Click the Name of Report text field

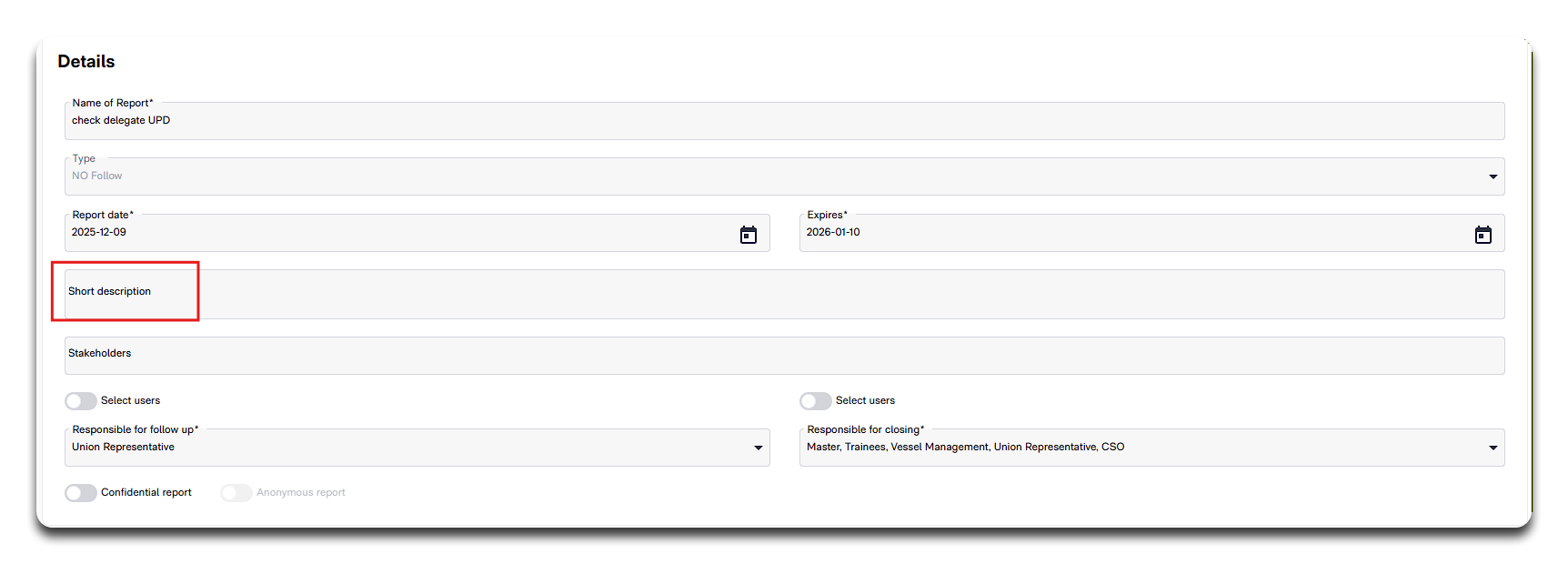(x=782, y=121)
